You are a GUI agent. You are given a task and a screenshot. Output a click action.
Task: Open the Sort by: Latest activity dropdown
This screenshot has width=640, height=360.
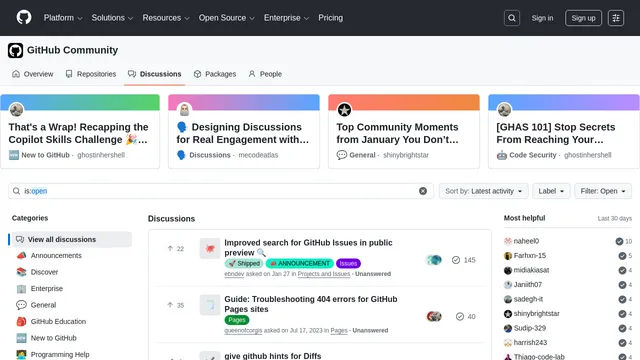point(484,191)
